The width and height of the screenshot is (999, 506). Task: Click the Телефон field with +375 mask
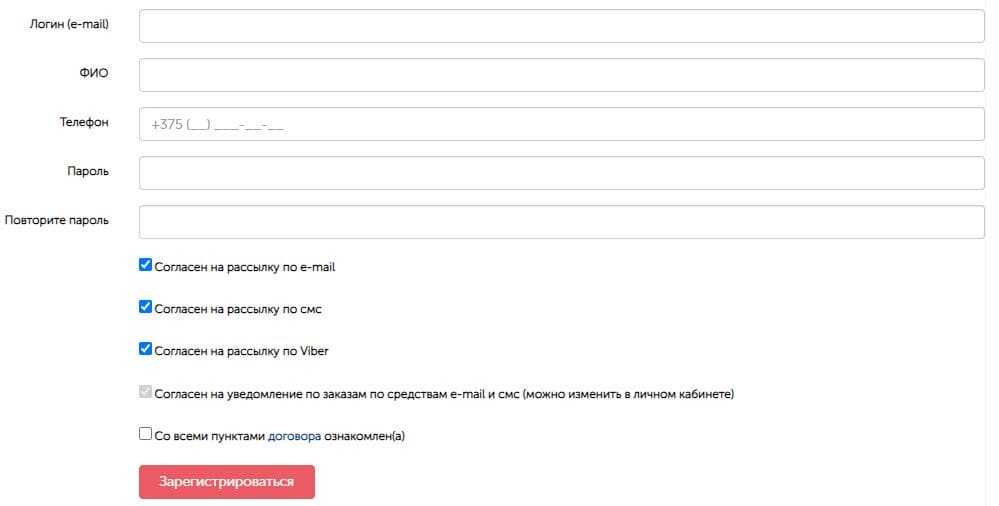[x=561, y=124]
